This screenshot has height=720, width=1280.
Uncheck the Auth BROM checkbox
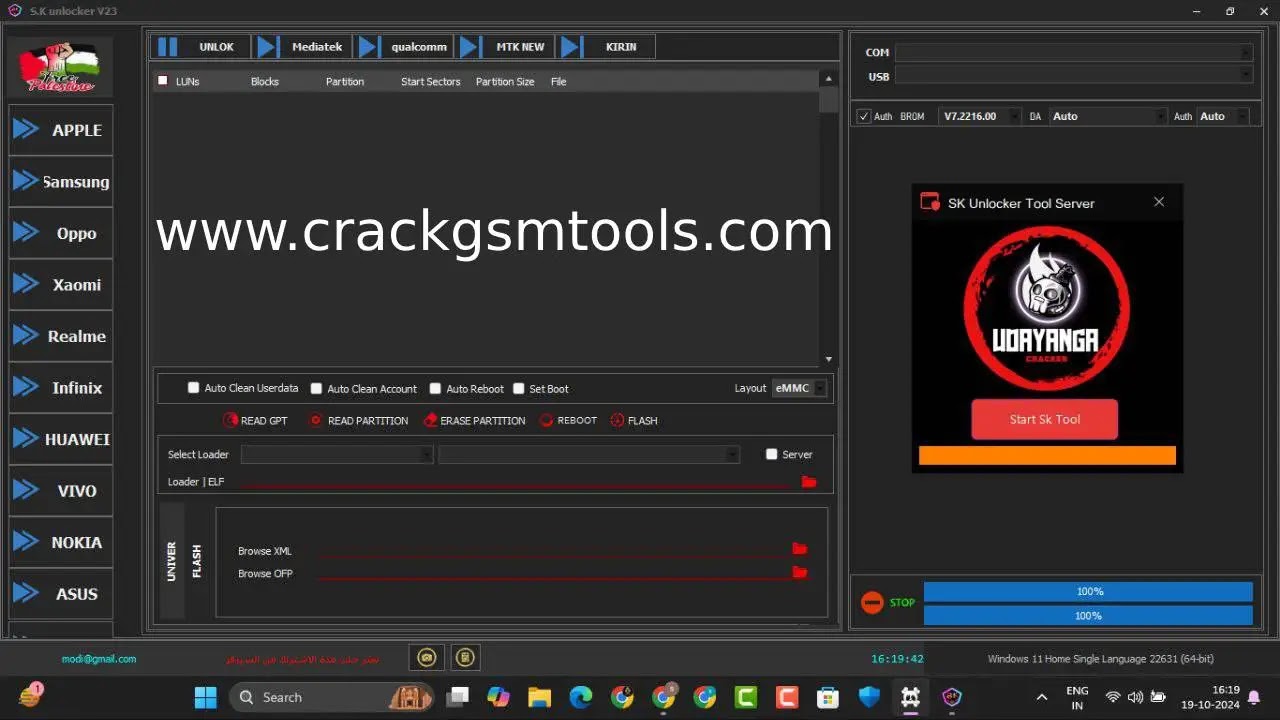tap(864, 116)
